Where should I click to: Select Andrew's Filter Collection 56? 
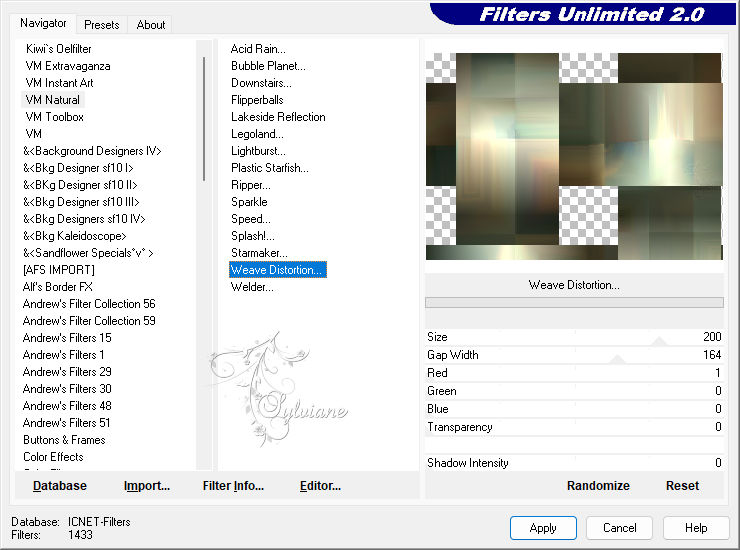click(x=89, y=304)
